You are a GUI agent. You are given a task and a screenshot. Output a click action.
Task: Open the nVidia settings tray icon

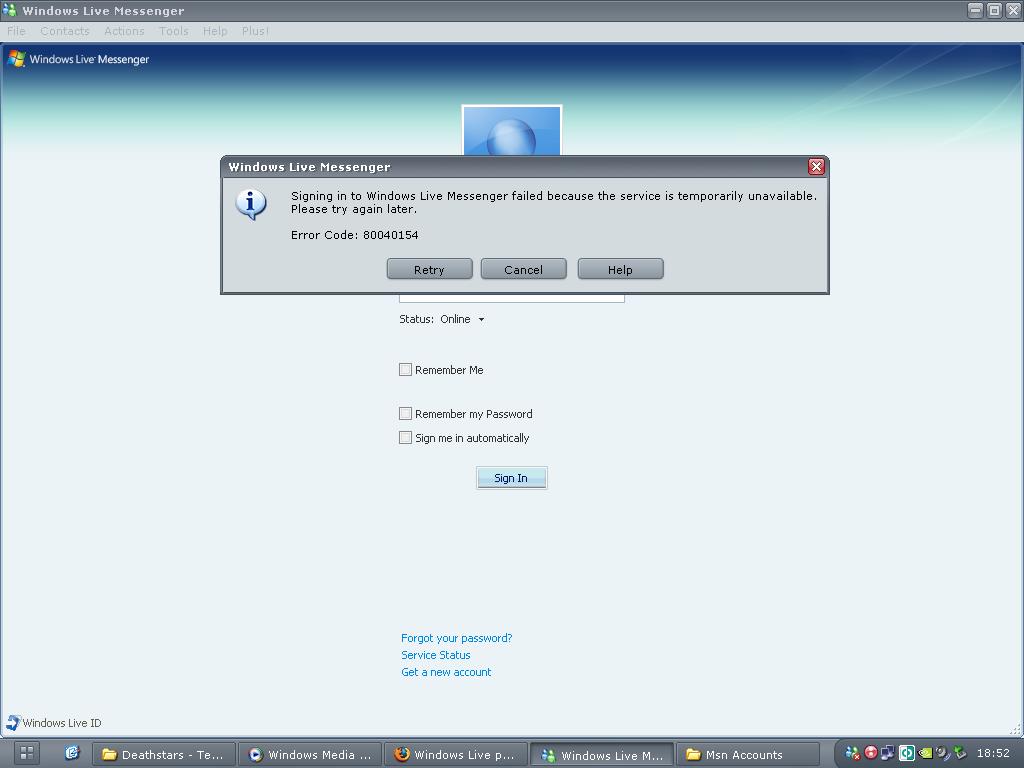point(924,753)
